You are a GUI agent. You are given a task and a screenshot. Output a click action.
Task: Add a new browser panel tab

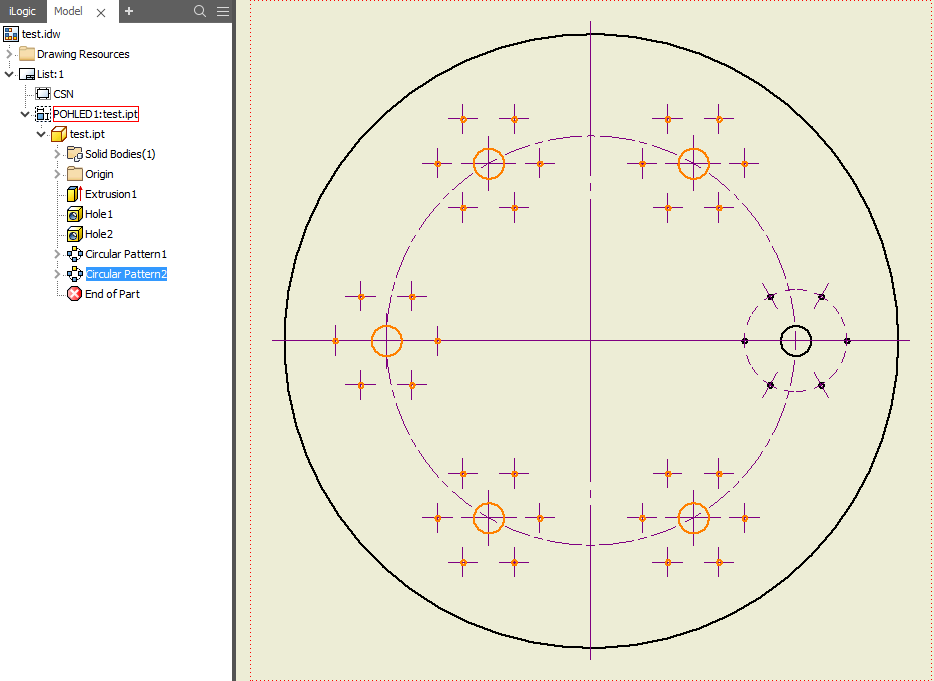(x=129, y=11)
